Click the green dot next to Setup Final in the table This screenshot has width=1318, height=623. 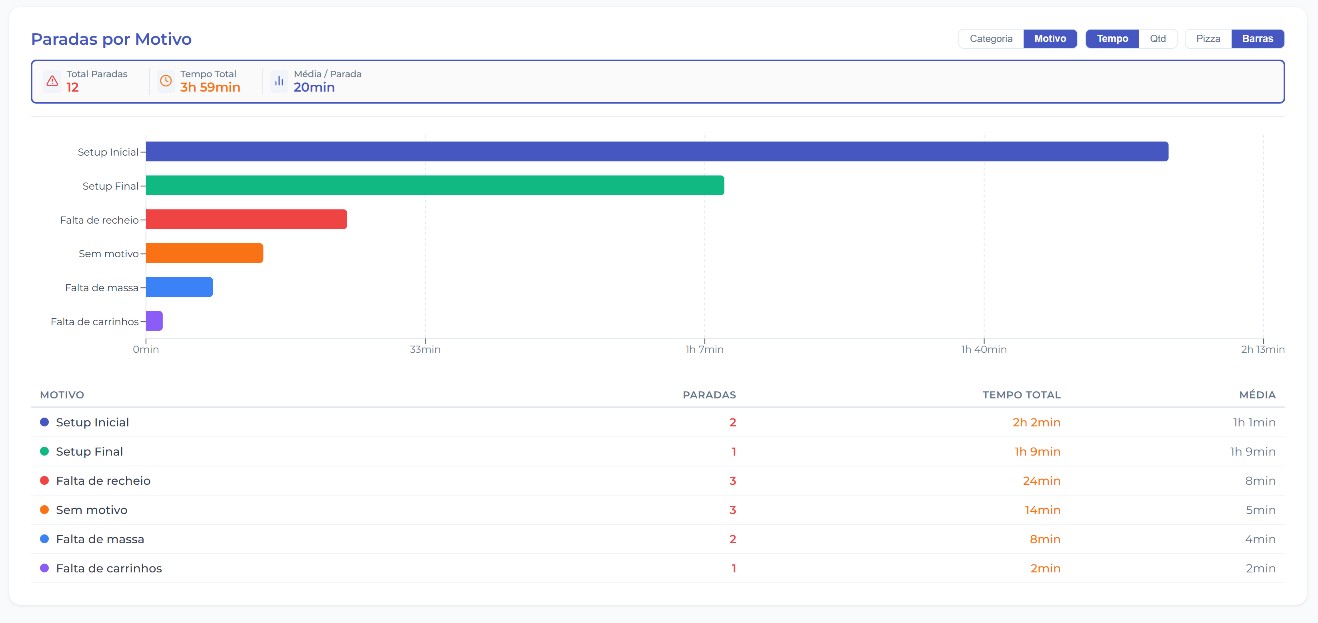[44, 452]
